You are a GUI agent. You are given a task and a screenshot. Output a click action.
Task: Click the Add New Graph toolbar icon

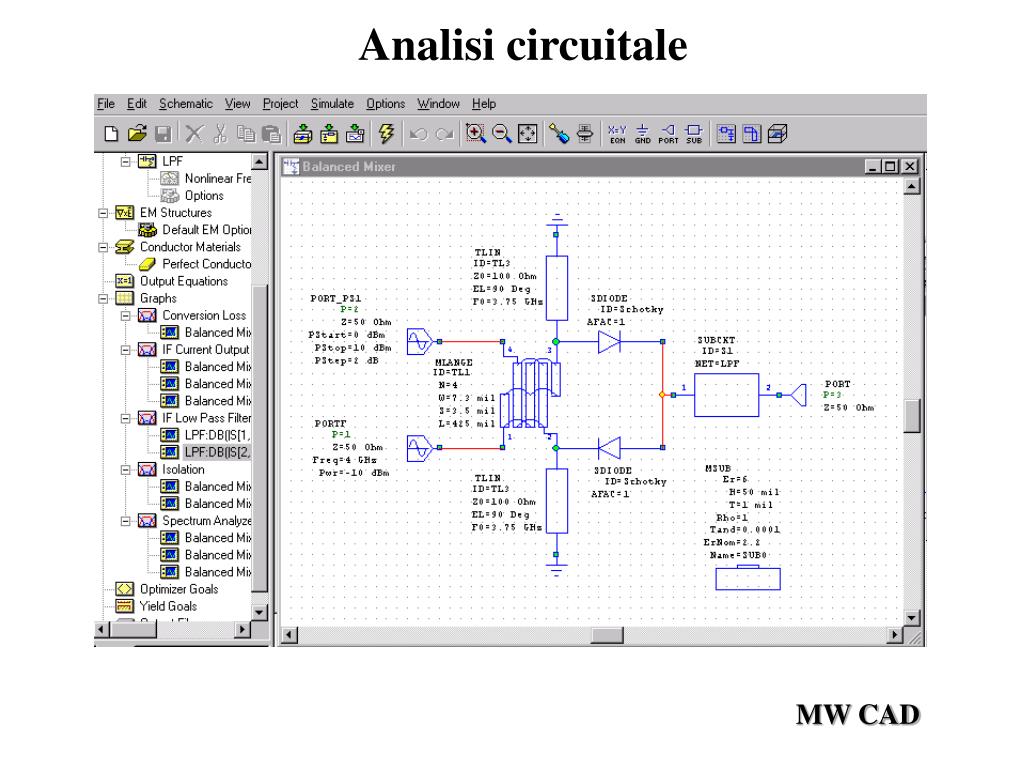[x=355, y=134]
